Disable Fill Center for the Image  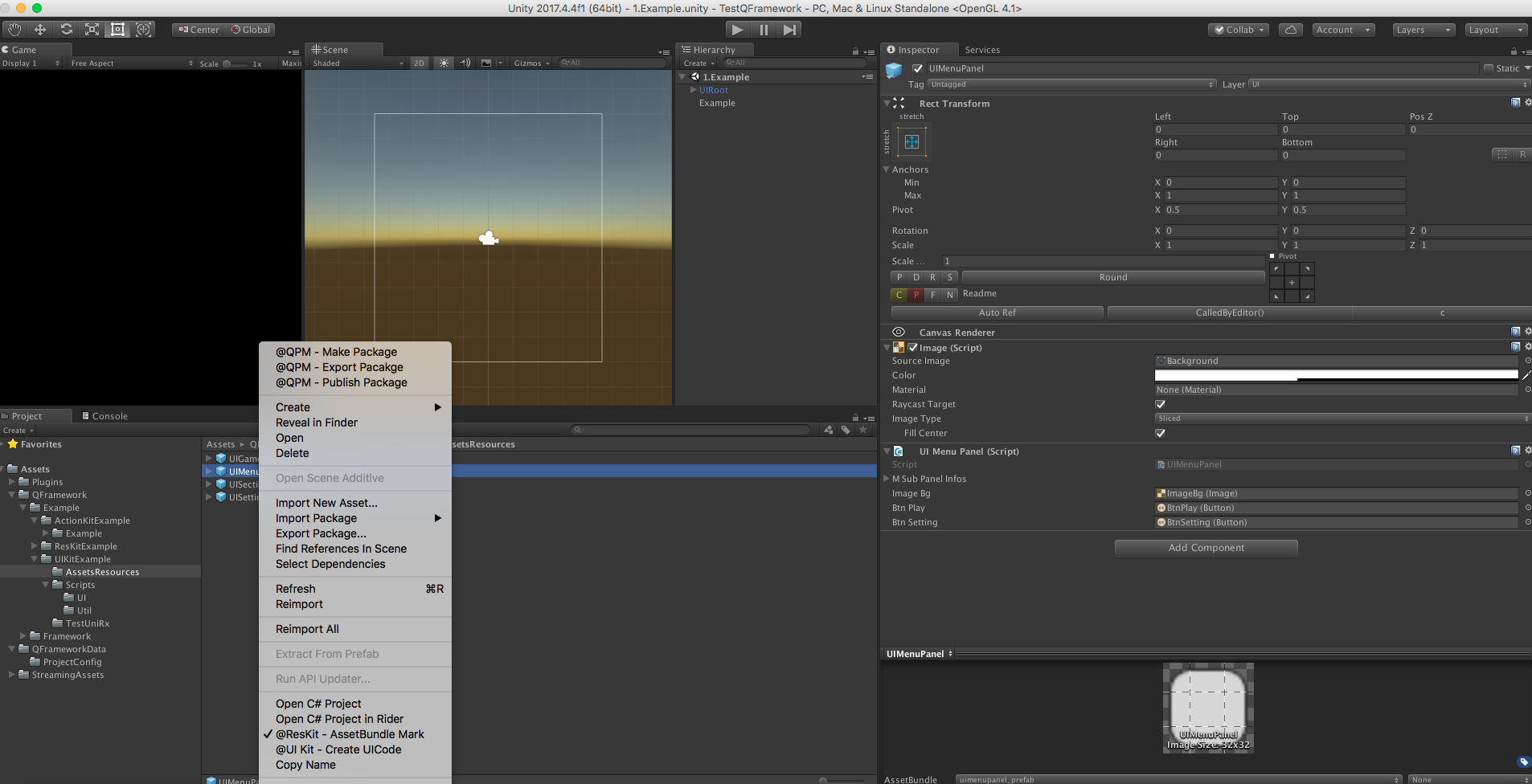coord(1161,433)
